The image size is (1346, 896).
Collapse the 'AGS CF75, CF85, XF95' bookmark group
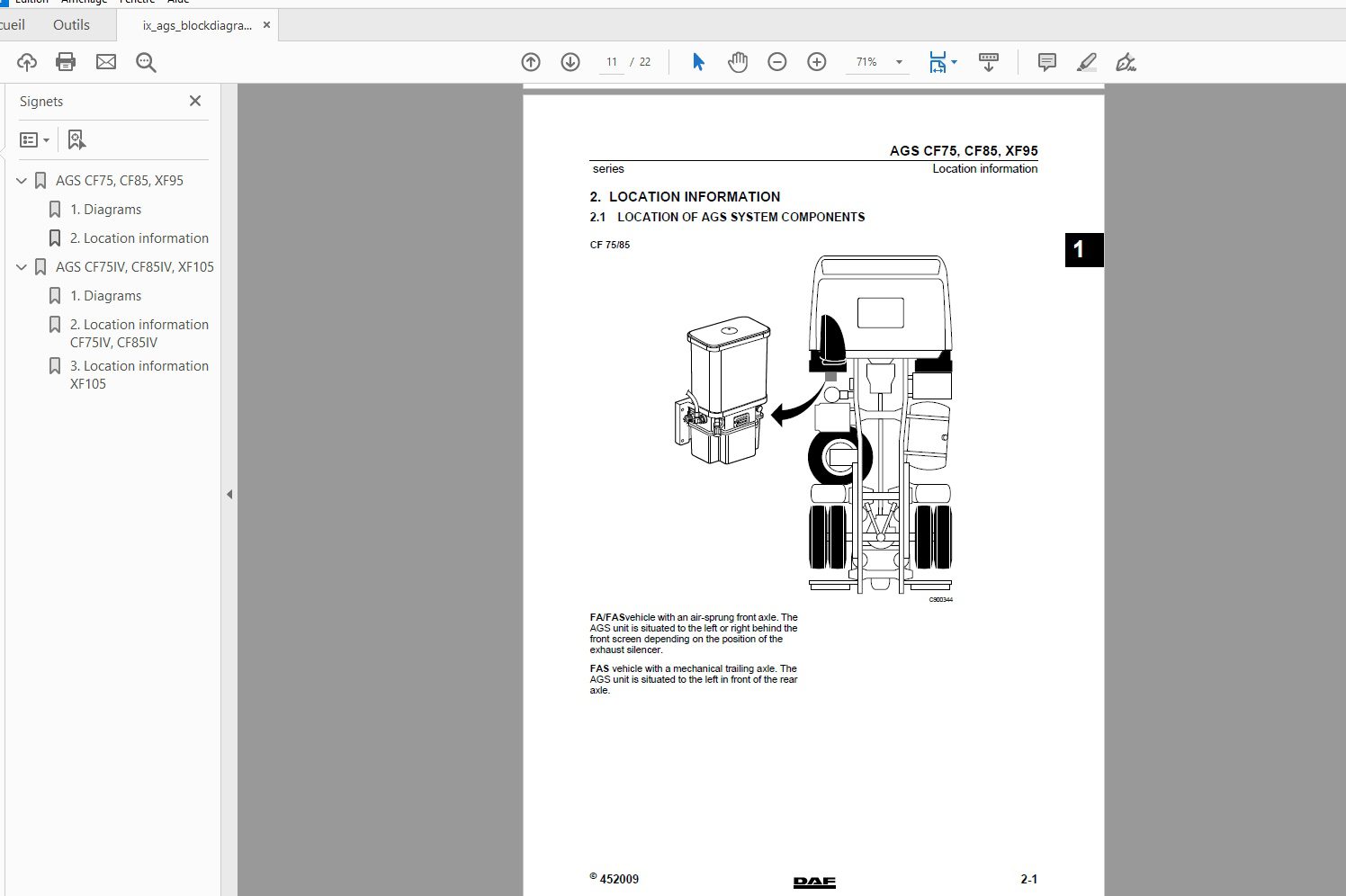[22, 181]
